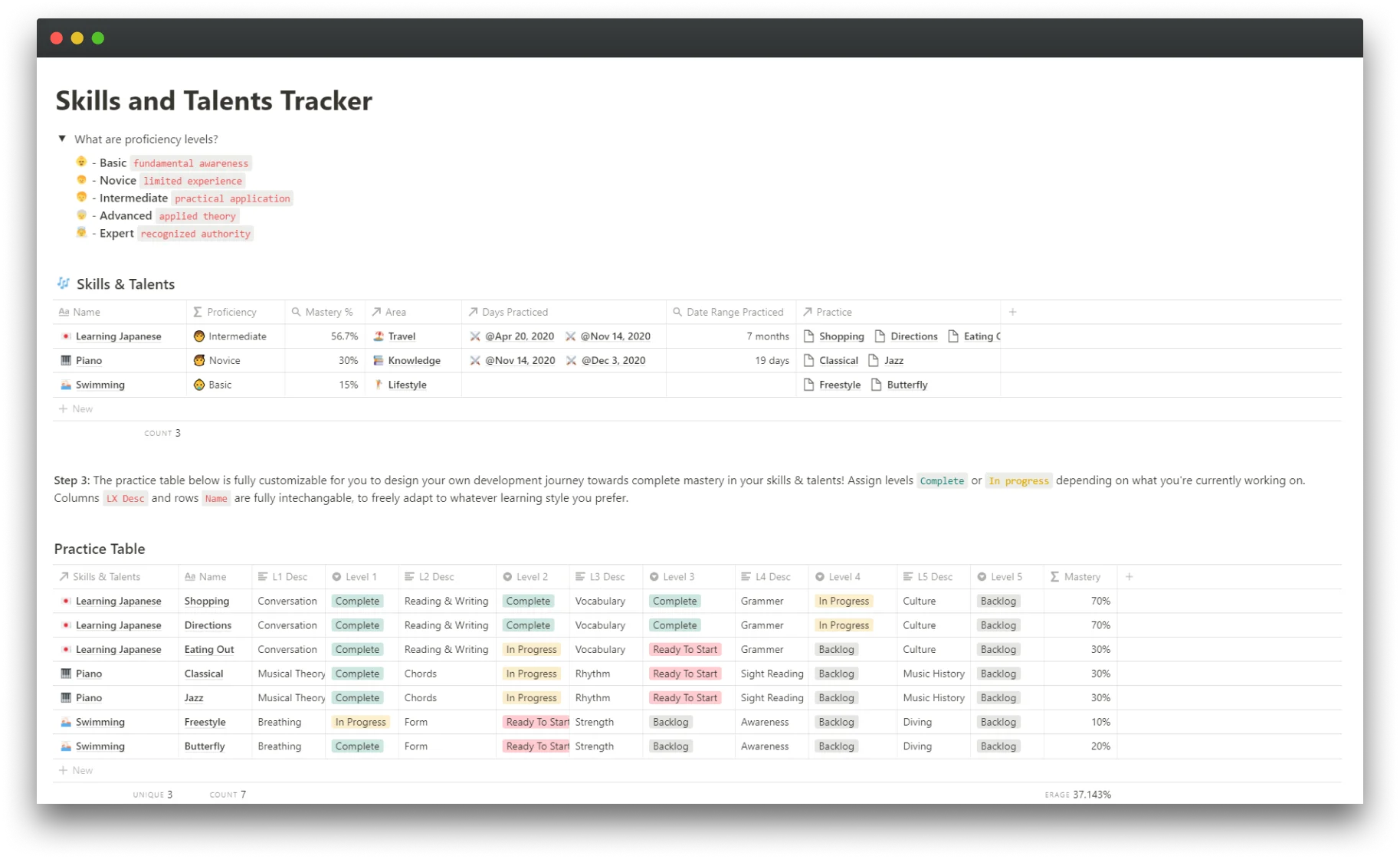Click the Travel area icon

tap(379, 336)
